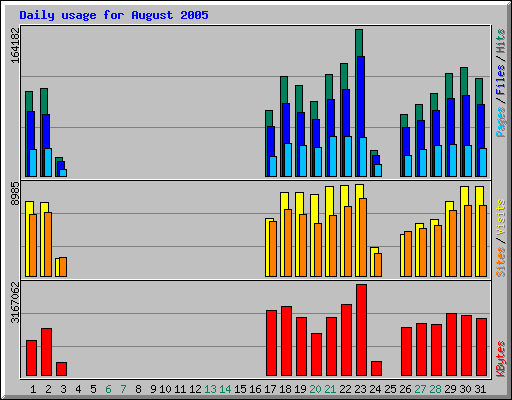Click the "Daily usage for August 2005" title
Image resolution: width=512 pixels, height=400 pixels.
click(x=114, y=15)
